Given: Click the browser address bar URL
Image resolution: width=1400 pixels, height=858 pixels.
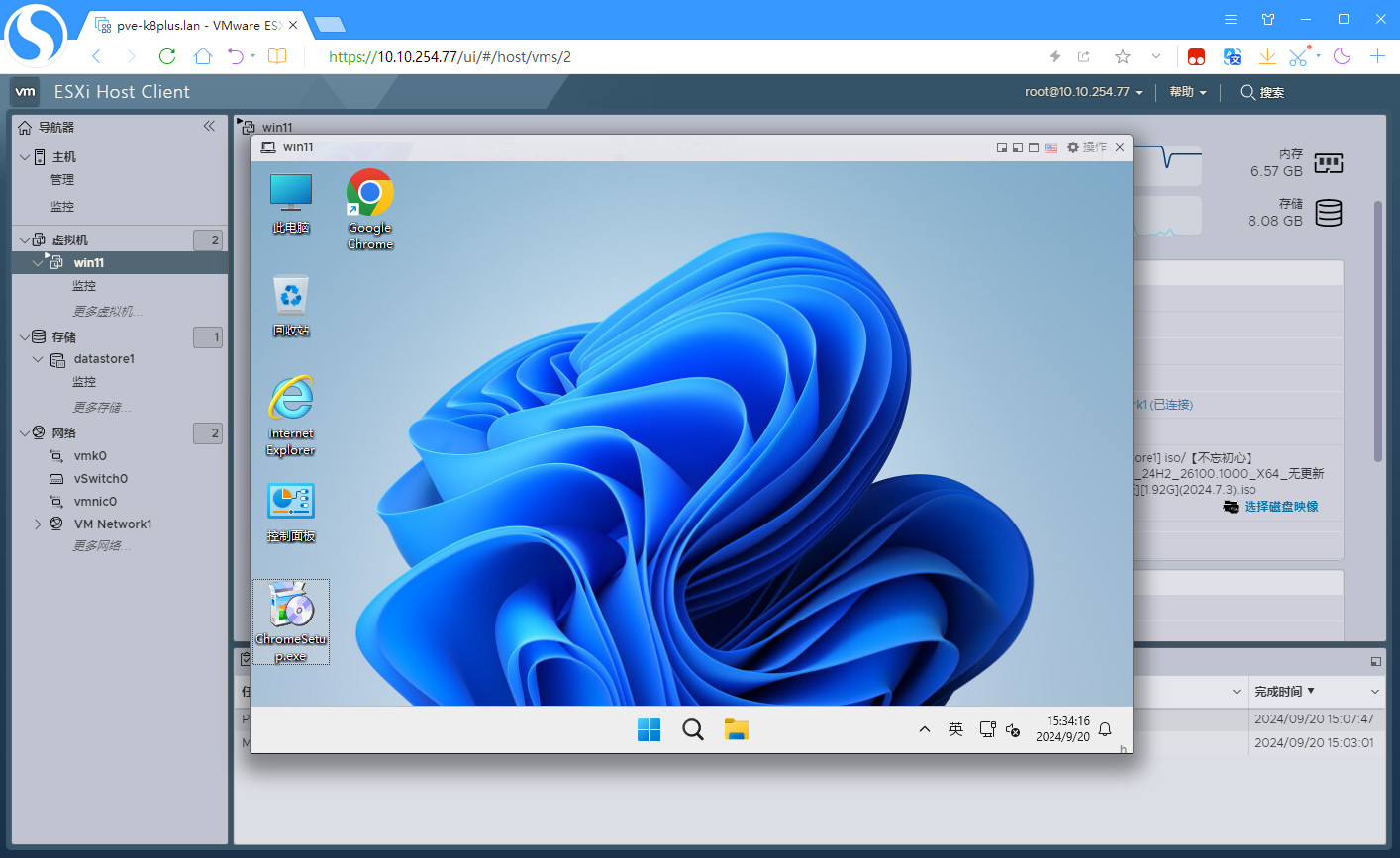Looking at the screenshot, I should [450, 57].
